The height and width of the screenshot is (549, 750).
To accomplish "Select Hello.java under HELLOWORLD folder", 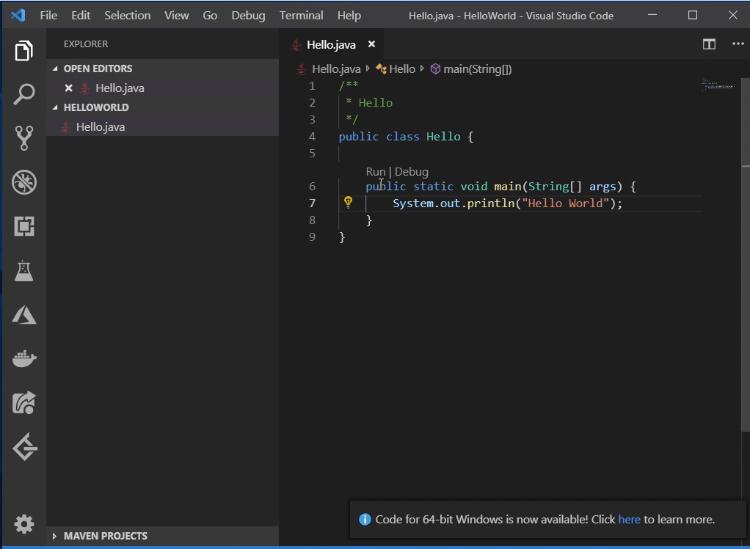I will click(163, 127).
